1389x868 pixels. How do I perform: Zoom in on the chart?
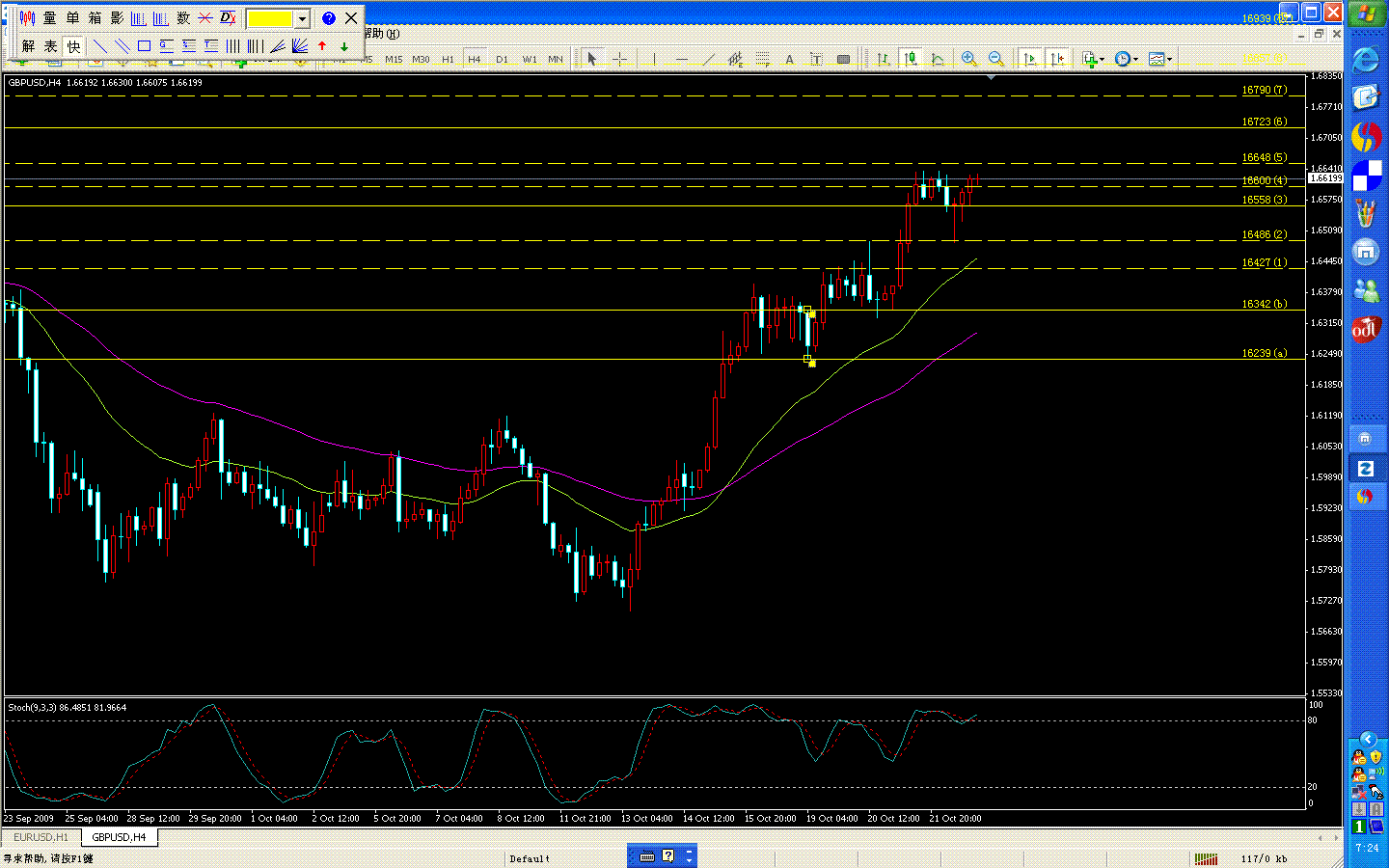(969, 60)
